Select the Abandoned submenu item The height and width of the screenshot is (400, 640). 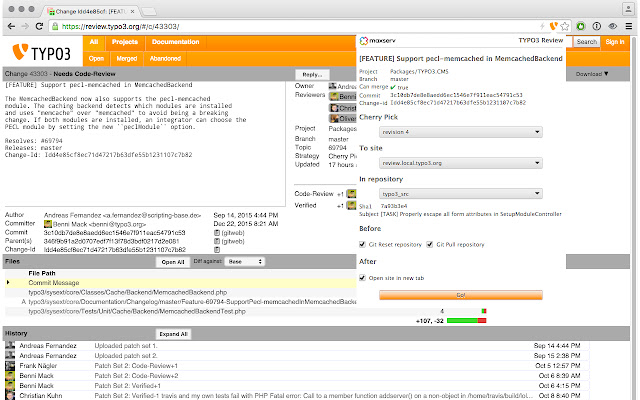(165, 59)
